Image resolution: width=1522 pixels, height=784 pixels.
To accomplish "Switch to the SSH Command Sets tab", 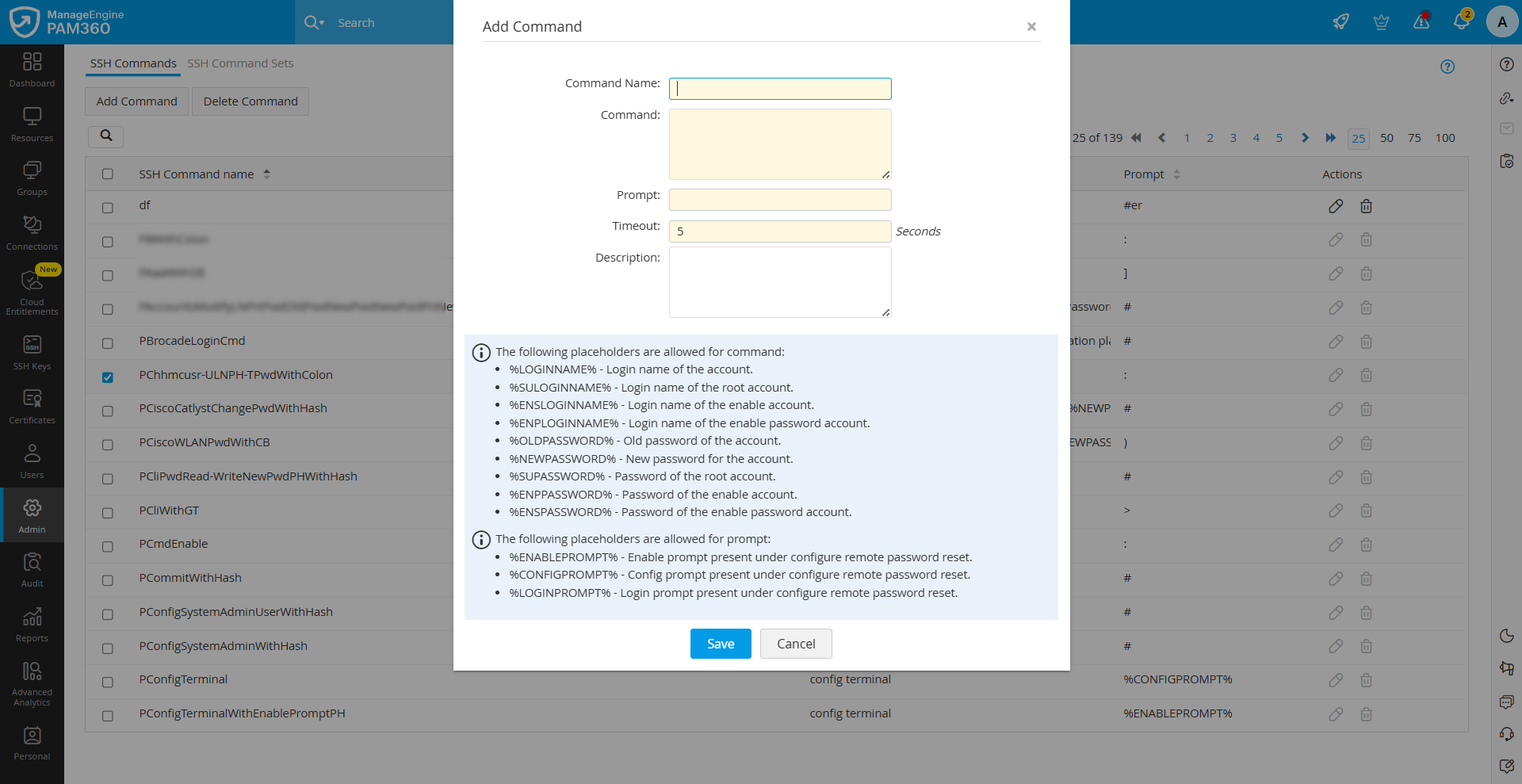I will point(240,63).
